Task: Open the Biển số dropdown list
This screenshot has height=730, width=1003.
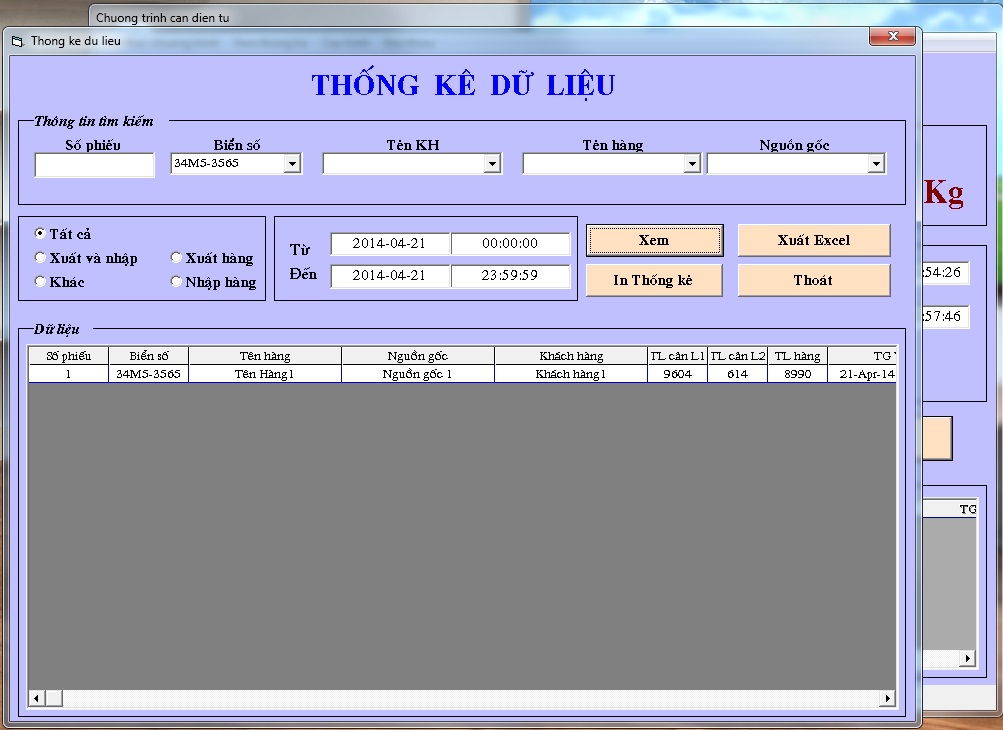Action: coord(292,164)
